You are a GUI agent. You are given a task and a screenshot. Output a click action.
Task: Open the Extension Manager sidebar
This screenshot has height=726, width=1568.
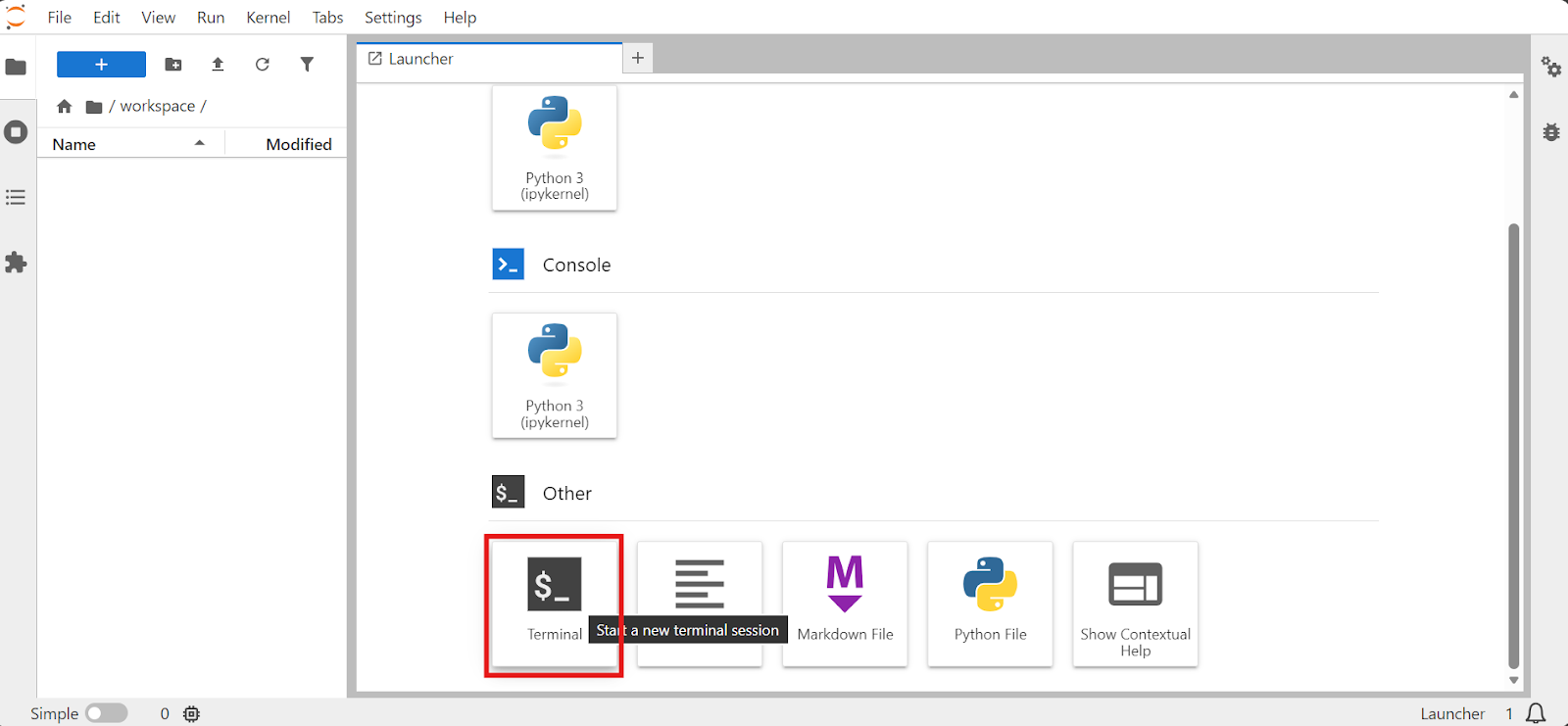click(16, 263)
